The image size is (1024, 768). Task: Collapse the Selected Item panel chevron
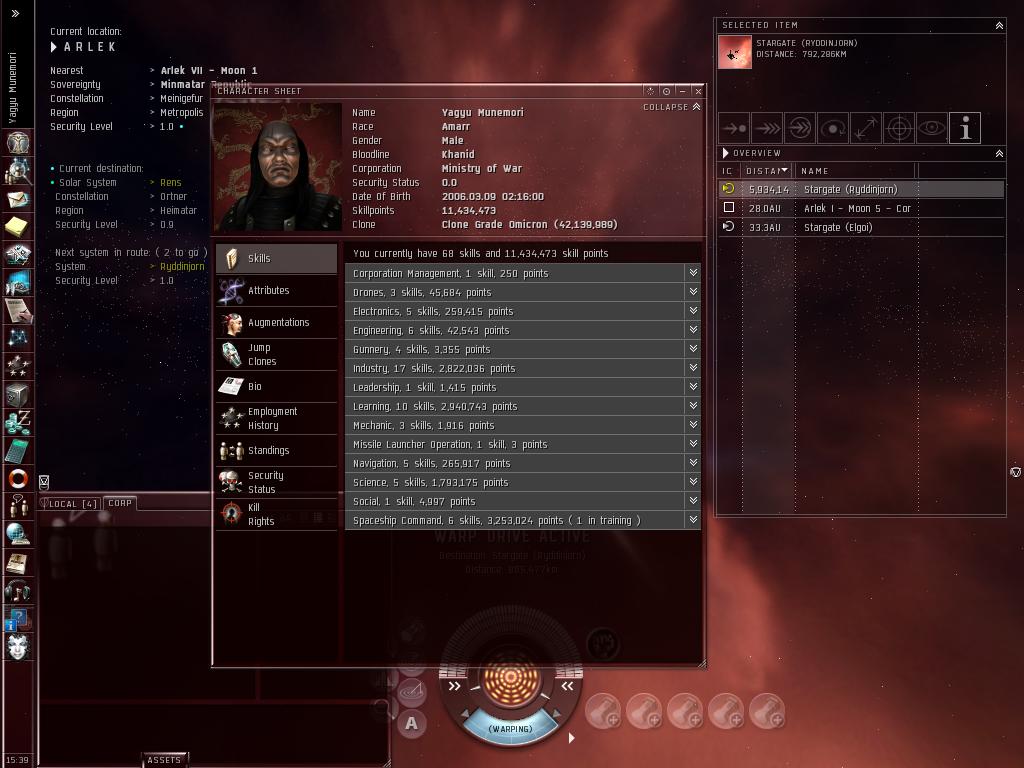[x=999, y=25]
